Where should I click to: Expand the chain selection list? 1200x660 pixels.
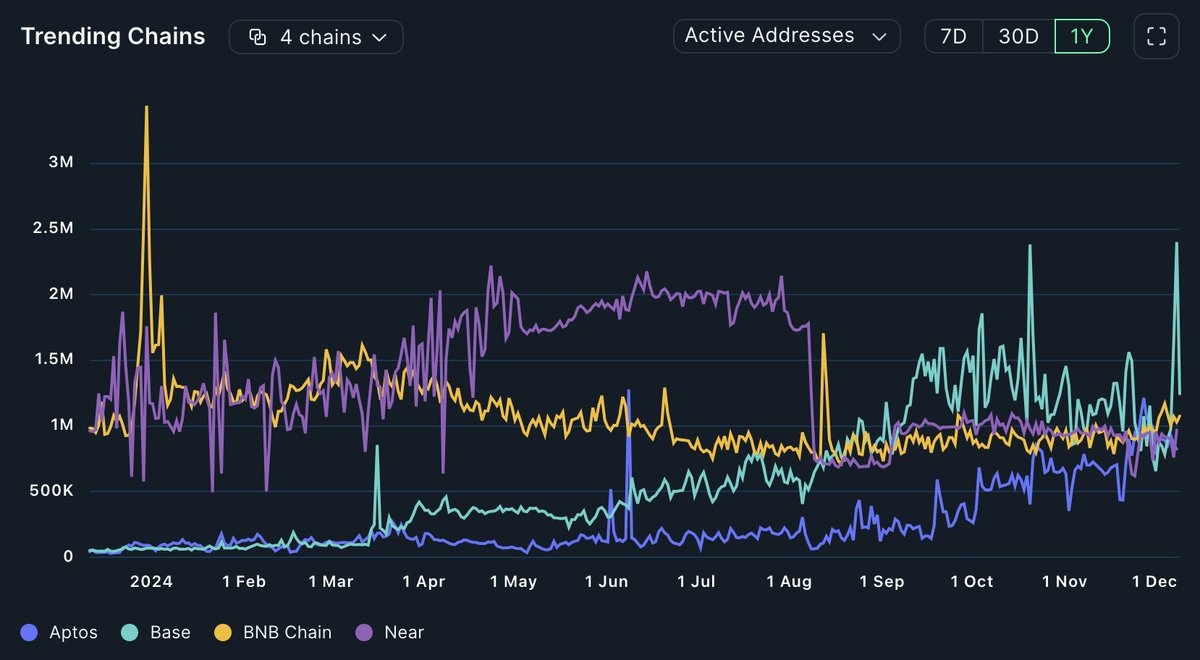coord(316,36)
